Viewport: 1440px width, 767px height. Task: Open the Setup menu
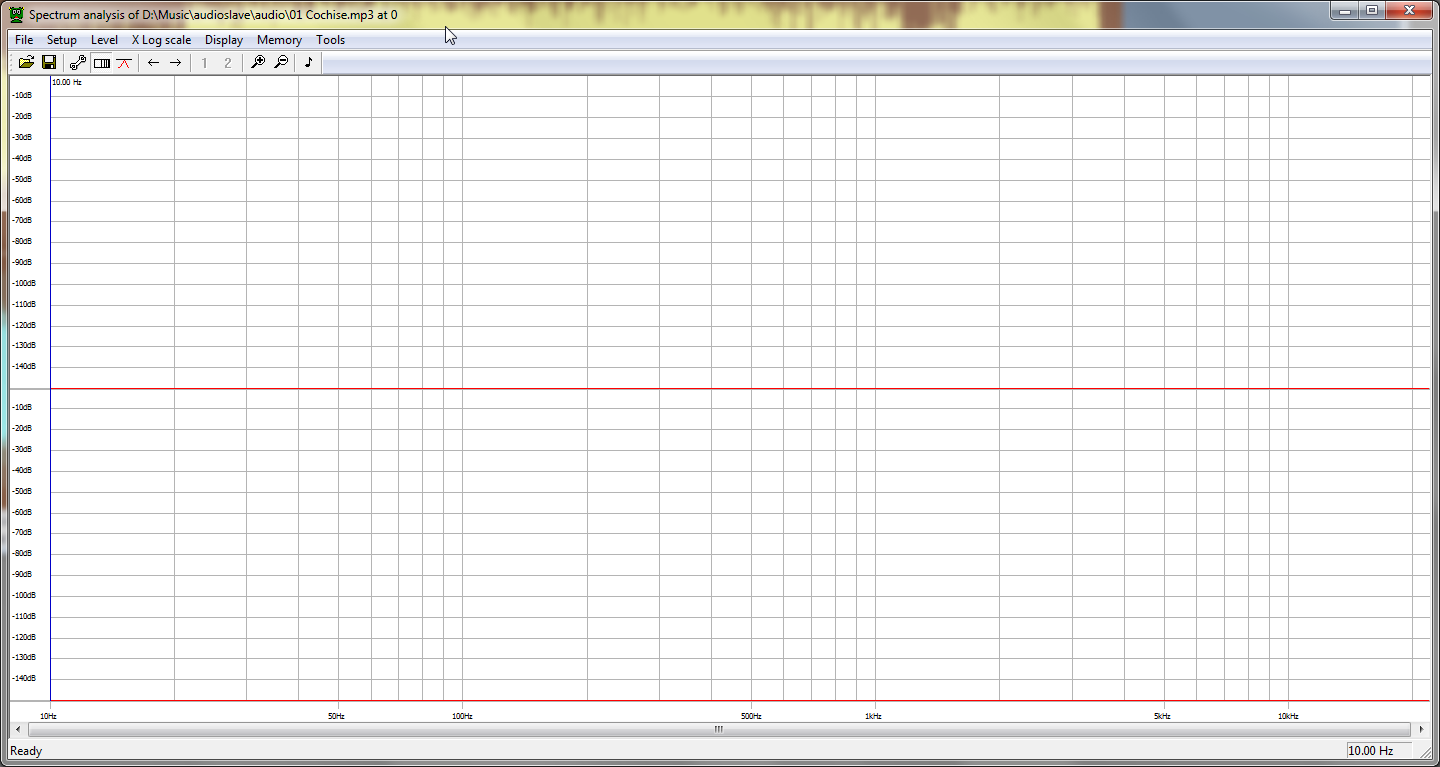click(62, 40)
